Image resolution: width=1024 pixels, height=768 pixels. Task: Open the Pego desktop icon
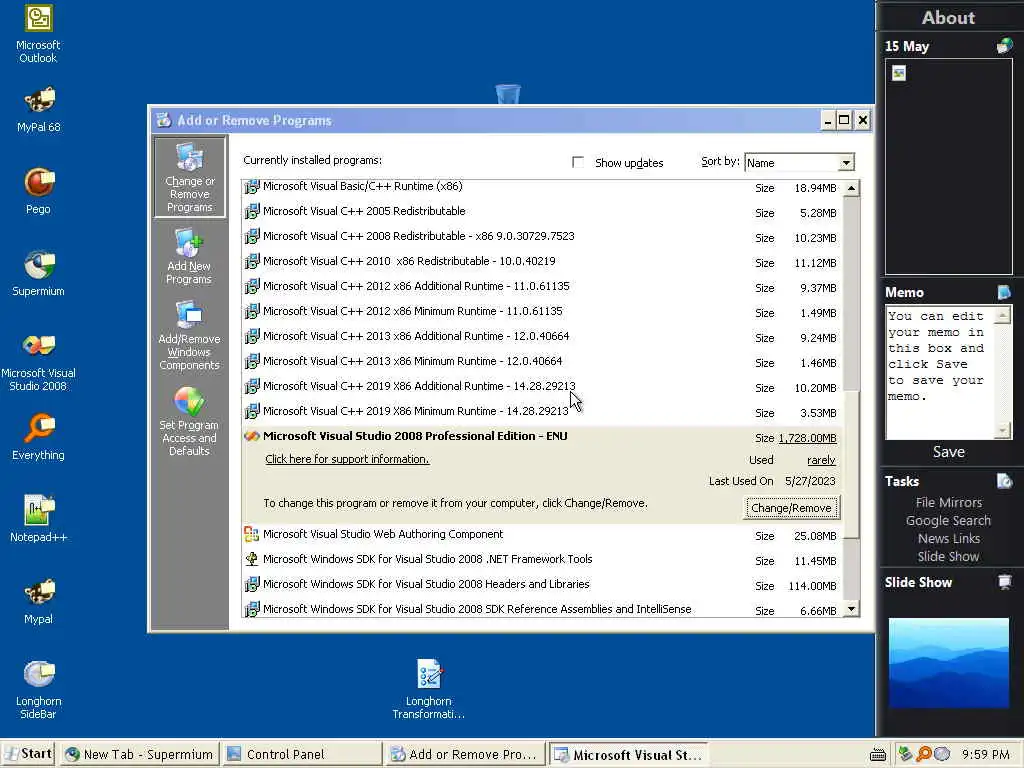point(38,191)
